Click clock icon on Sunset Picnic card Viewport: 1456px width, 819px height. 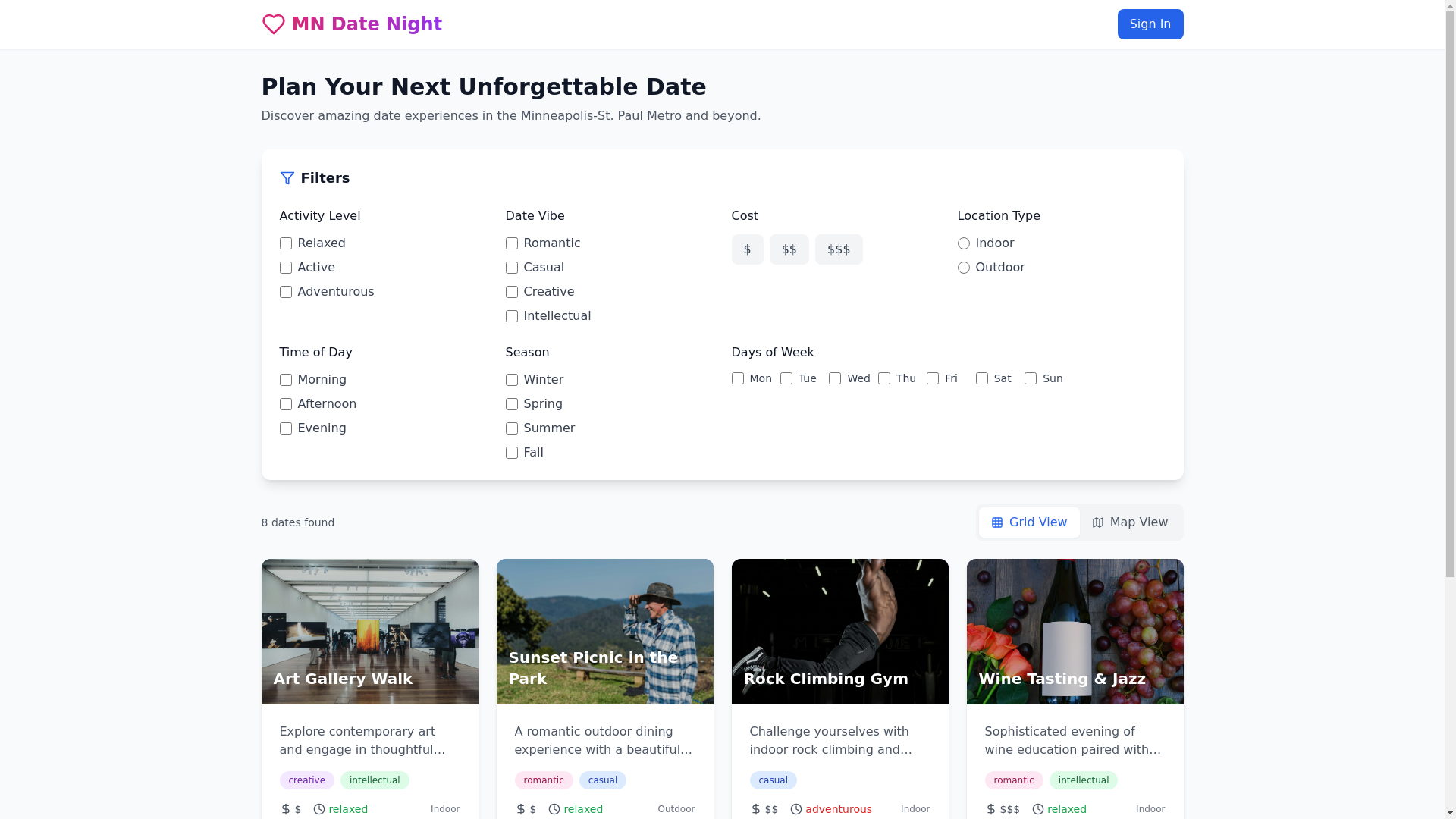[554, 809]
